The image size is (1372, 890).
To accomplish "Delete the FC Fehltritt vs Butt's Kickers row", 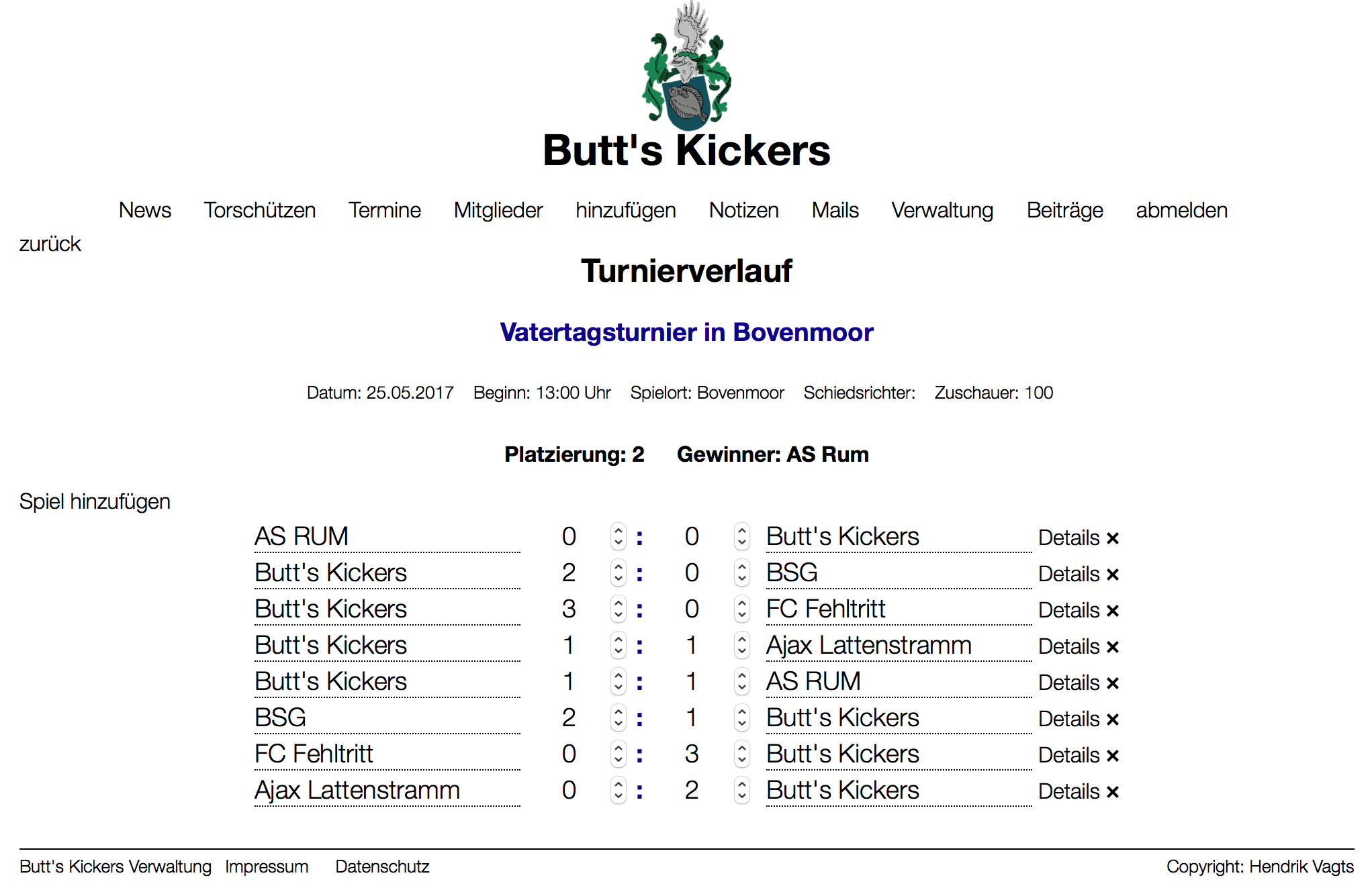I will click(x=1113, y=756).
